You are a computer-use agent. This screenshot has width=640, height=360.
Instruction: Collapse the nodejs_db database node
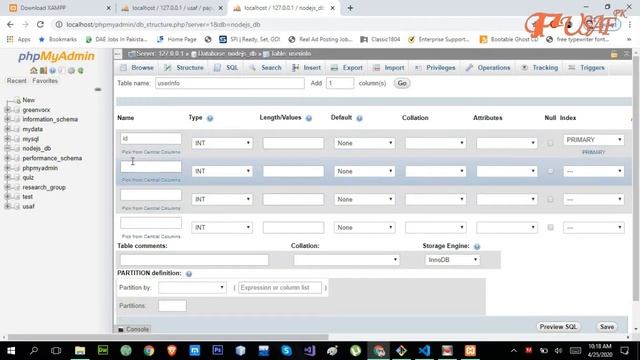(7, 149)
